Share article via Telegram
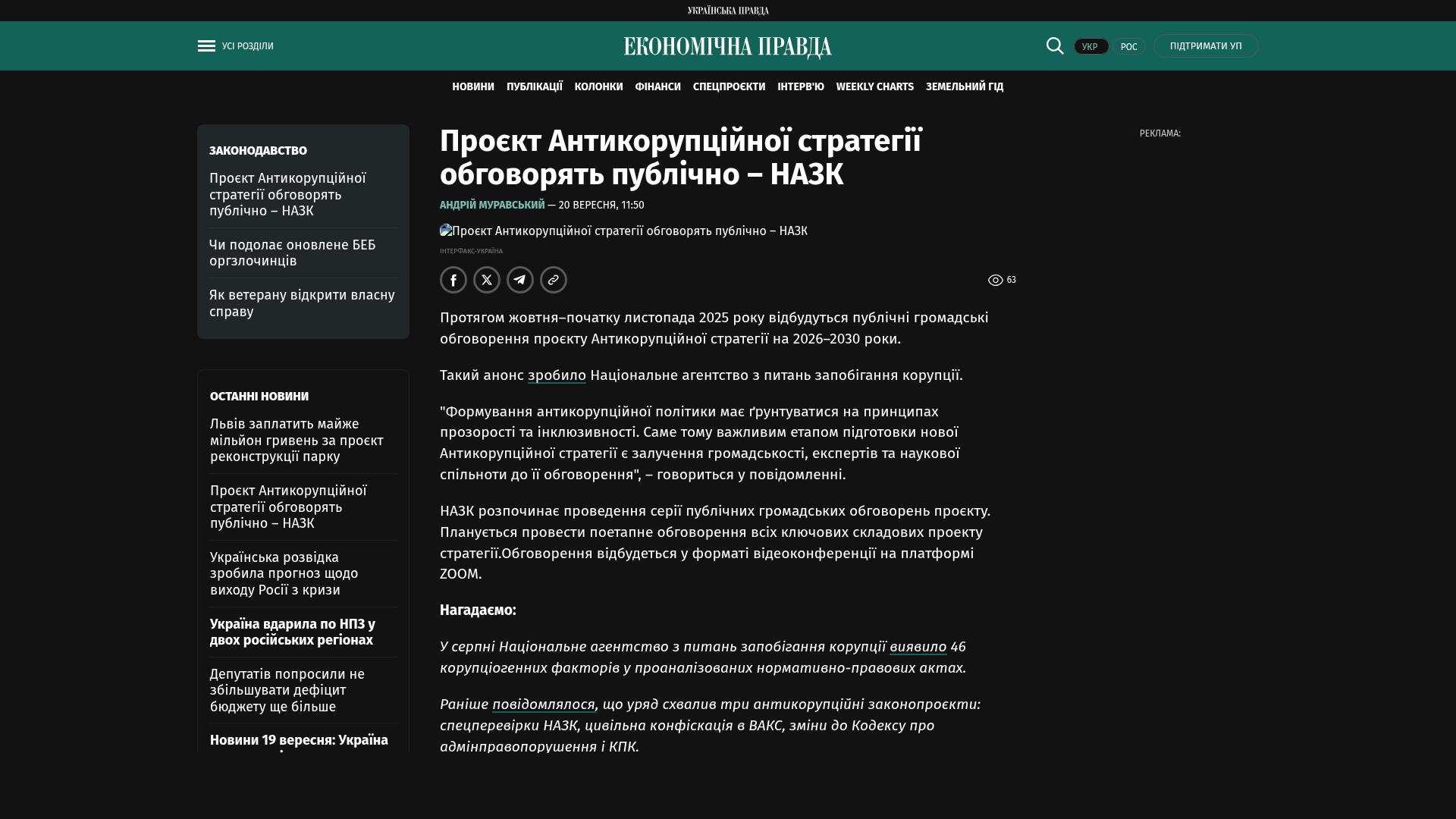Image resolution: width=1456 pixels, height=819 pixels. (520, 280)
